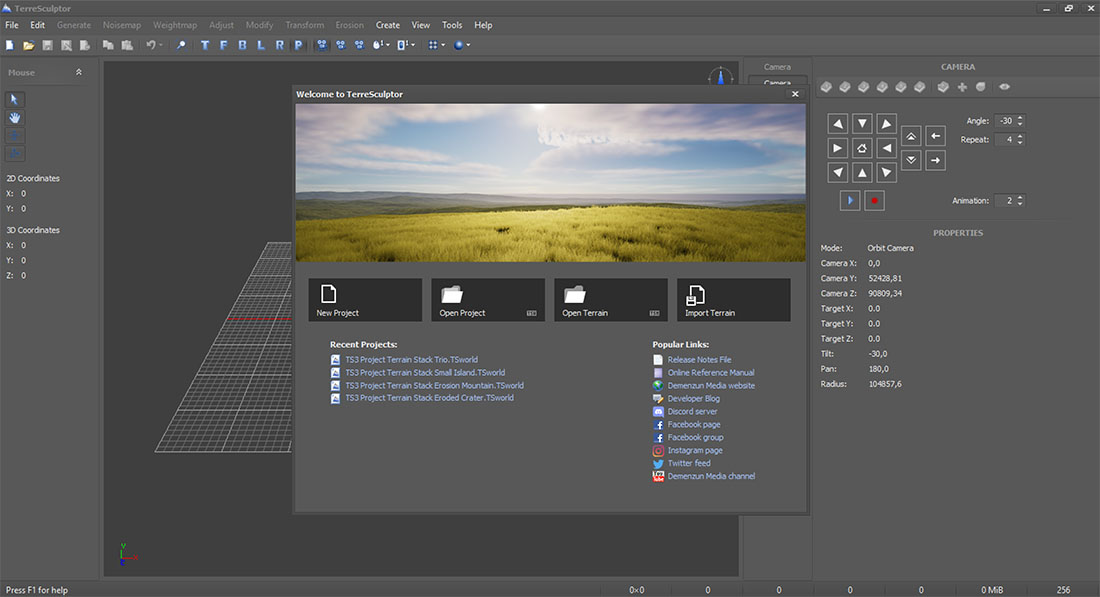Open the Help menu

pyautogui.click(x=483, y=25)
